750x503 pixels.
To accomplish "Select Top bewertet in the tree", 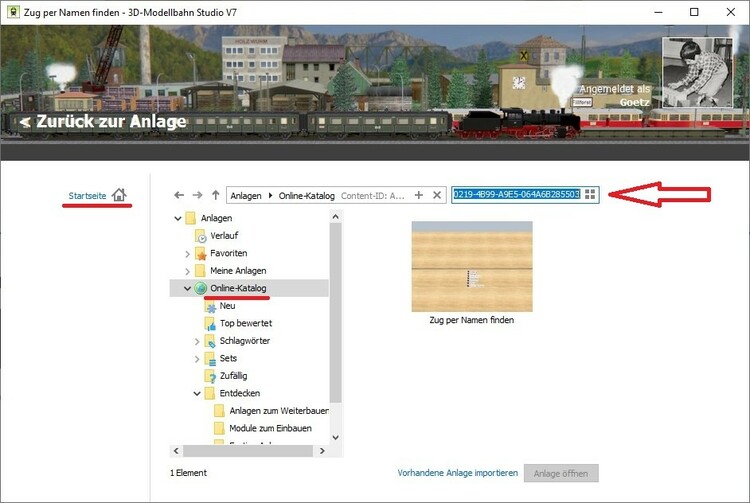I will click(x=246, y=323).
